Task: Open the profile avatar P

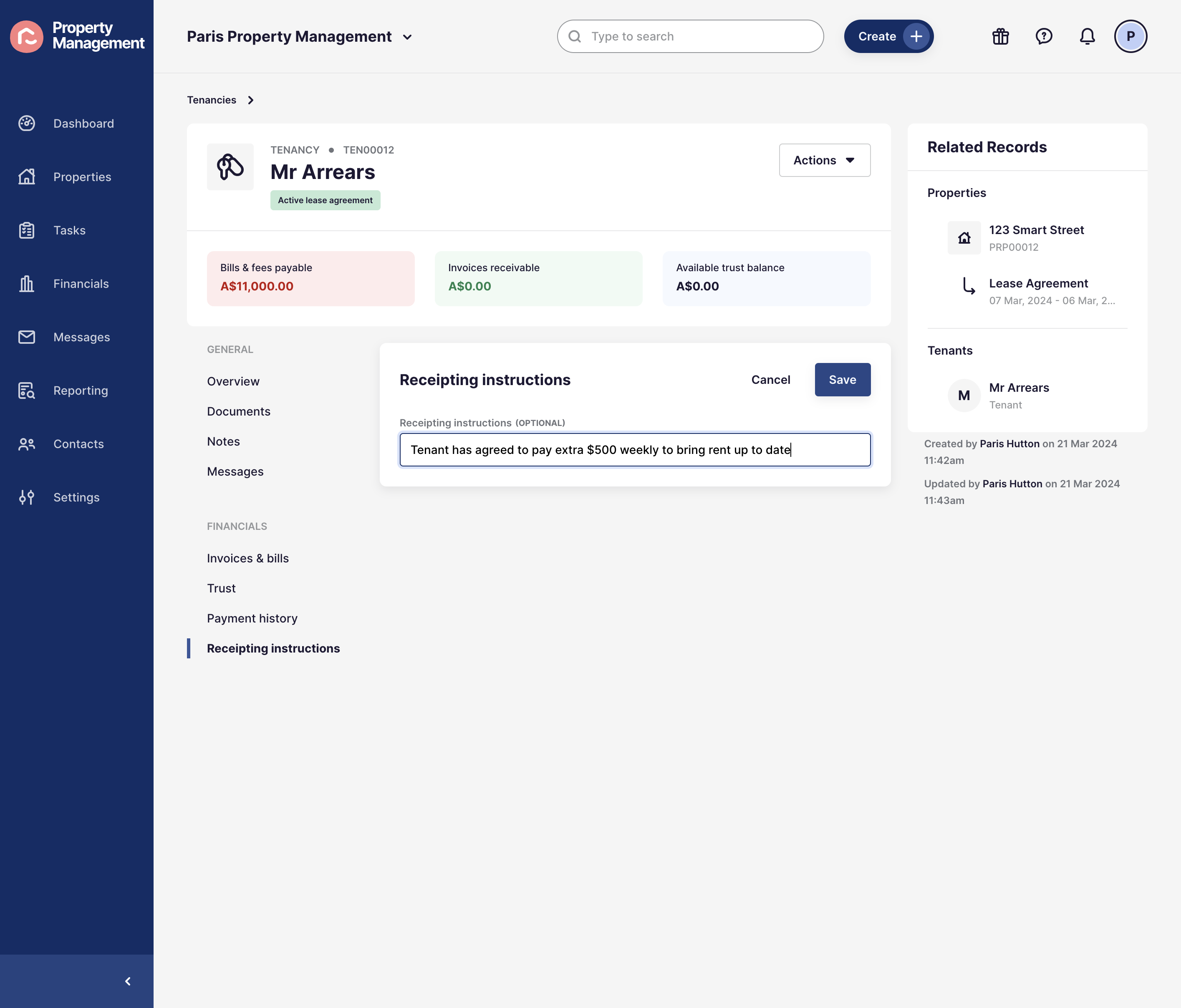Action: [1130, 36]
